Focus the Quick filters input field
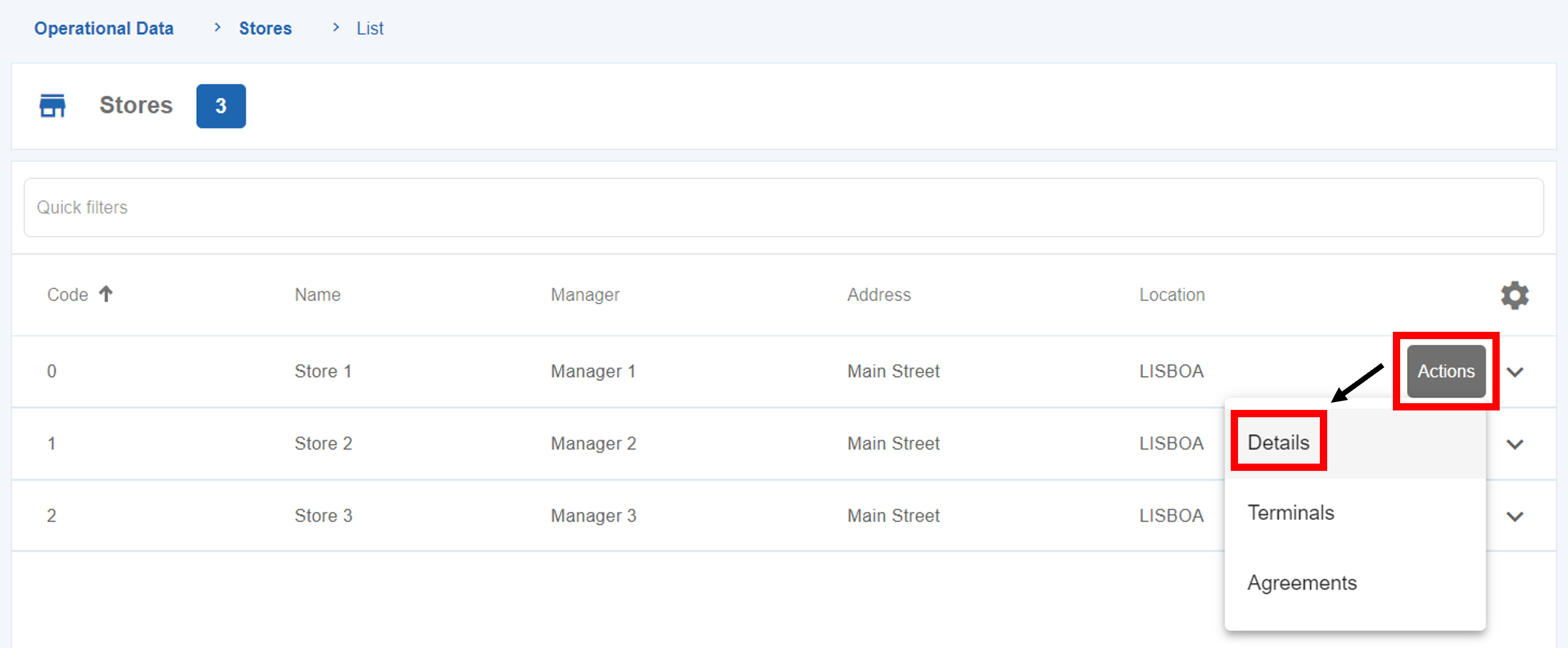The image size is (1568, 648). click(783, 207)
